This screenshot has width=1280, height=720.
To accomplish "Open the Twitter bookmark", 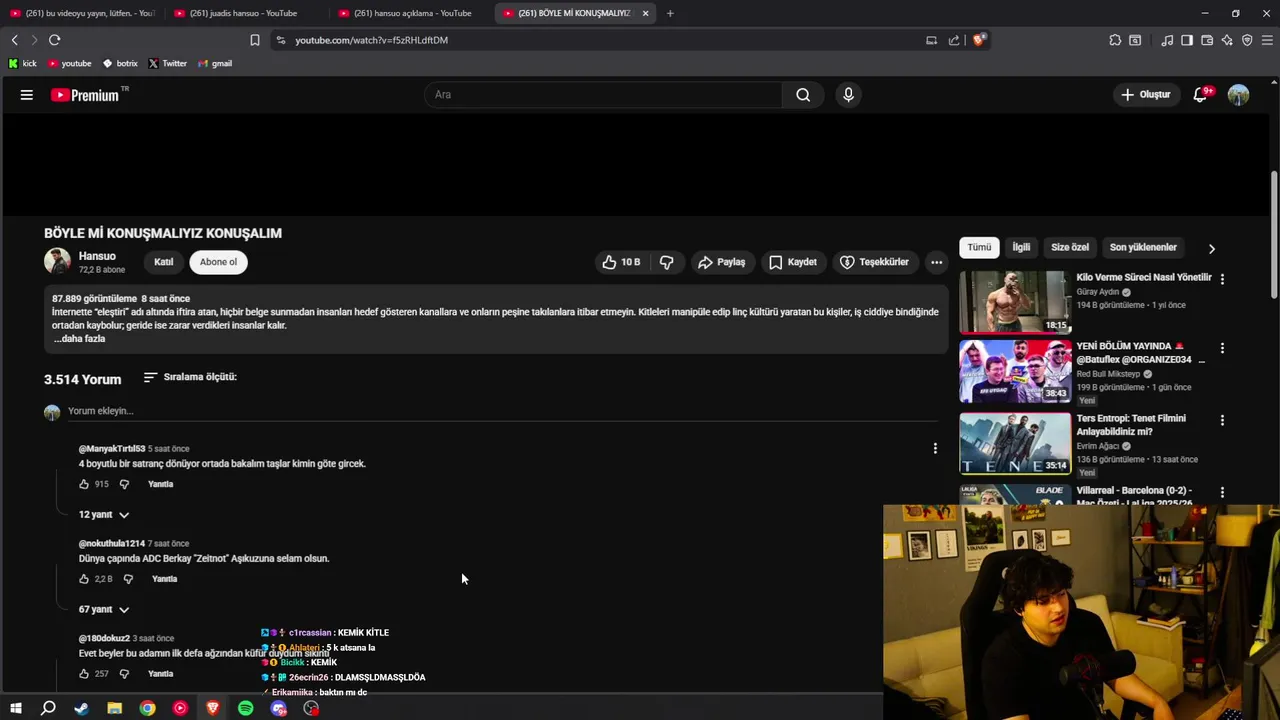I will pyautogui.click(x=167, y=63).
